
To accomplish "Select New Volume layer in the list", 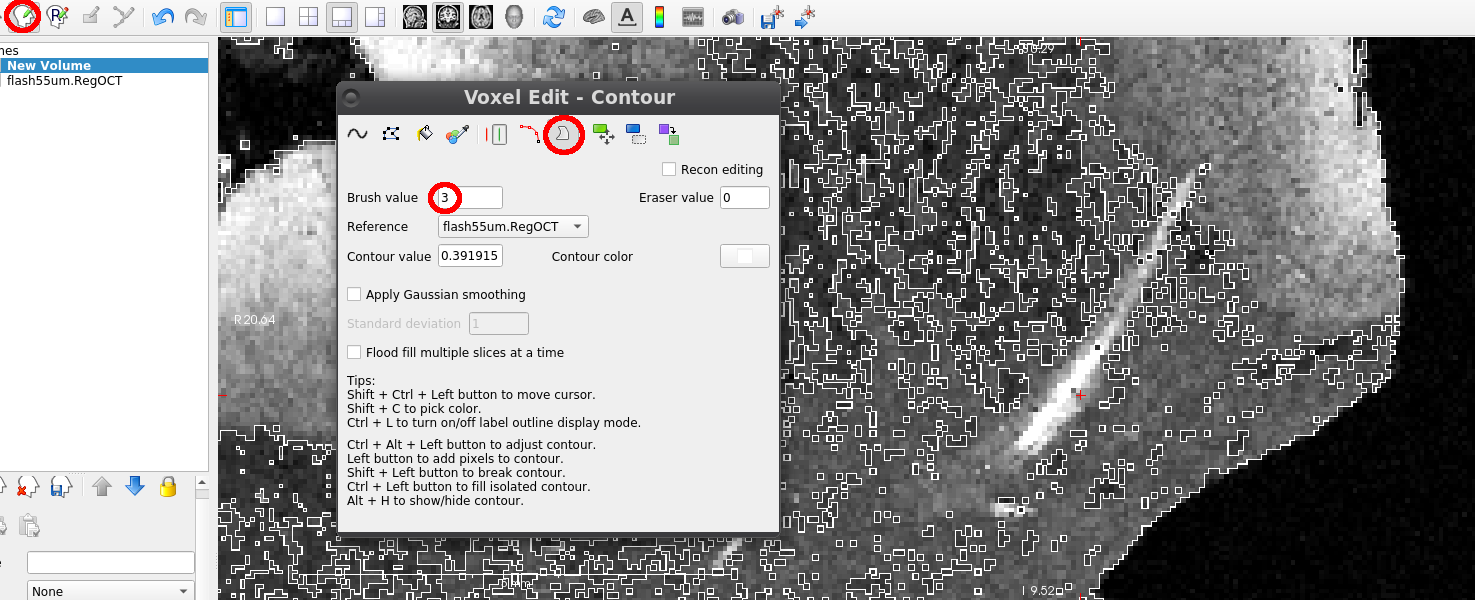I will click(48, 65).
